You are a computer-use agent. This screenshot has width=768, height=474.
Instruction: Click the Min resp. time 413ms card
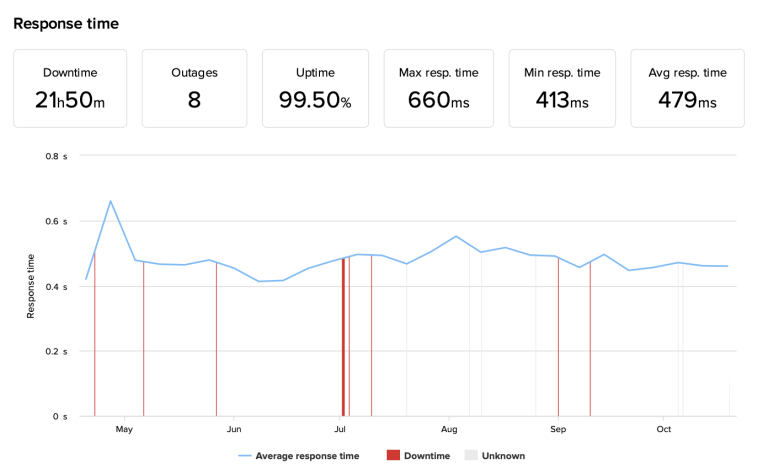click(562, 88)
